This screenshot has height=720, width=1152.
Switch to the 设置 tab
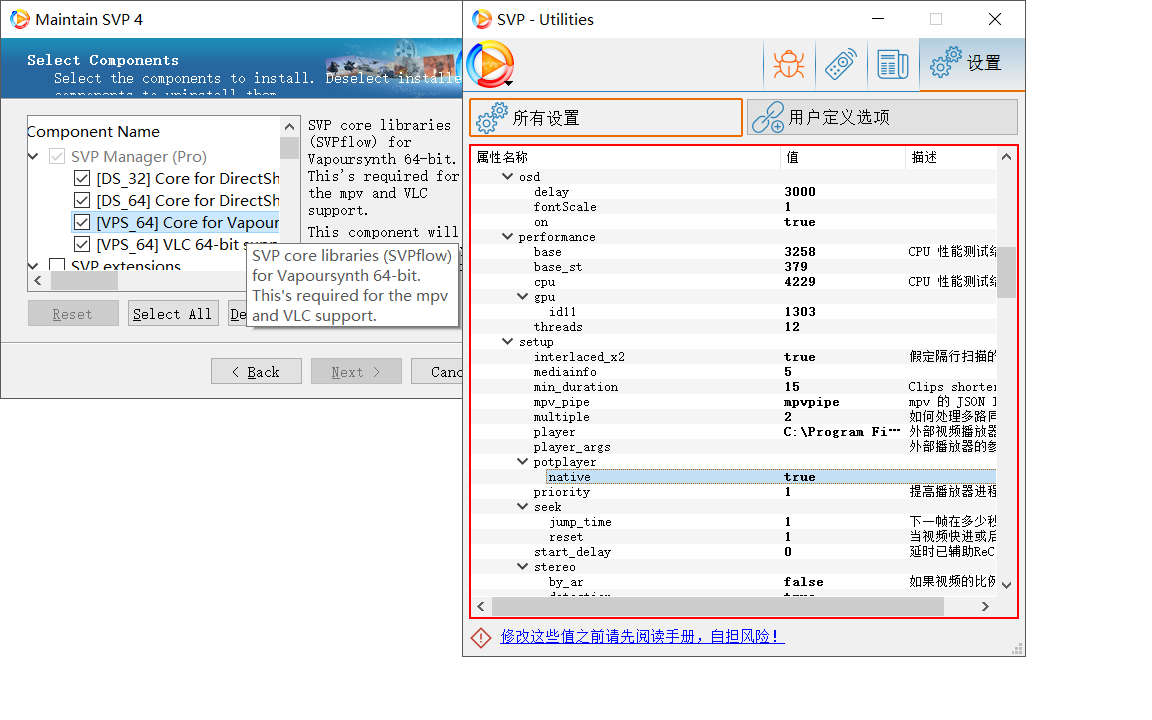pos(971,64)
